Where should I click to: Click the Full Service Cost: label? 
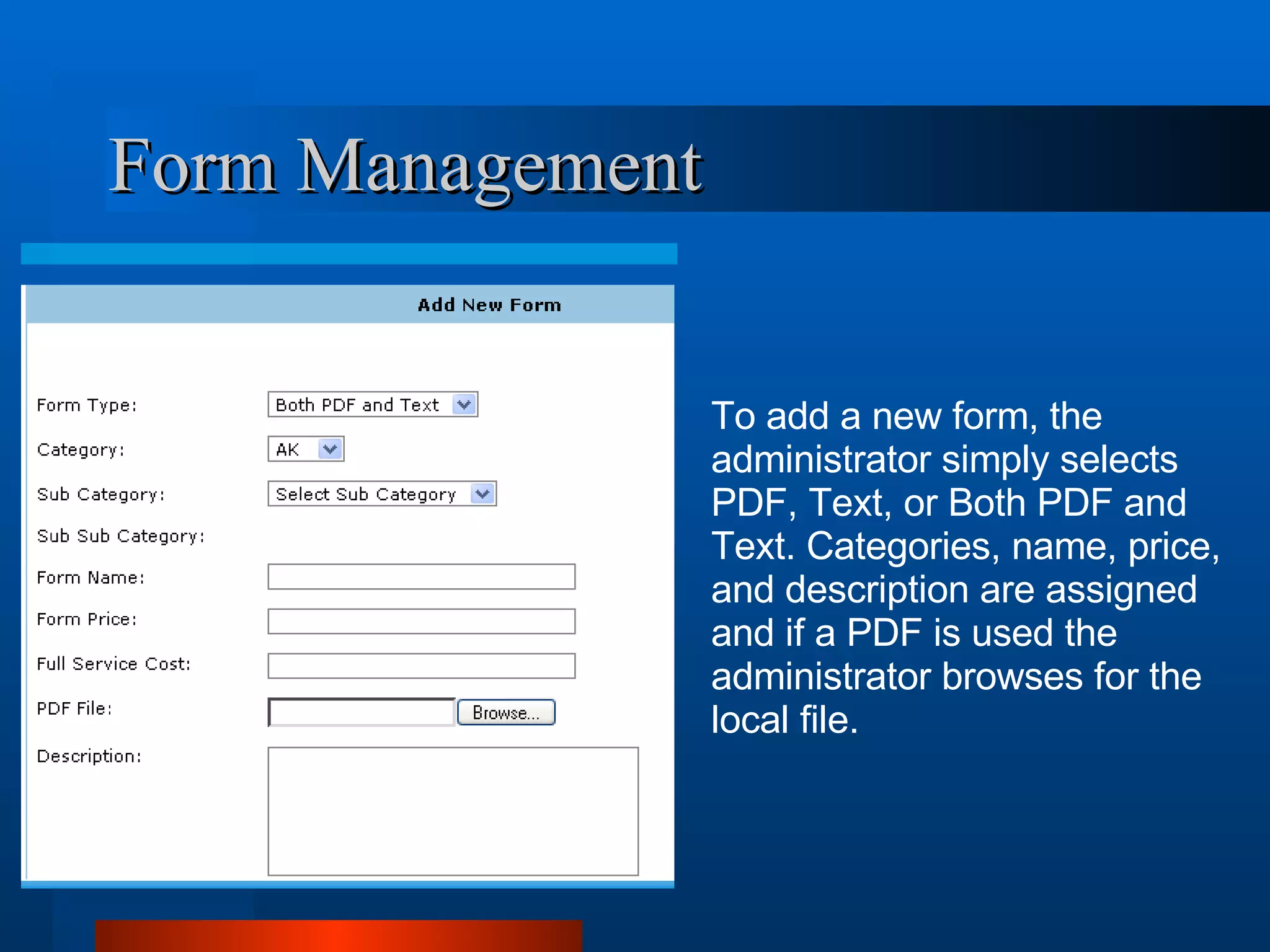(x=113, y=664)
